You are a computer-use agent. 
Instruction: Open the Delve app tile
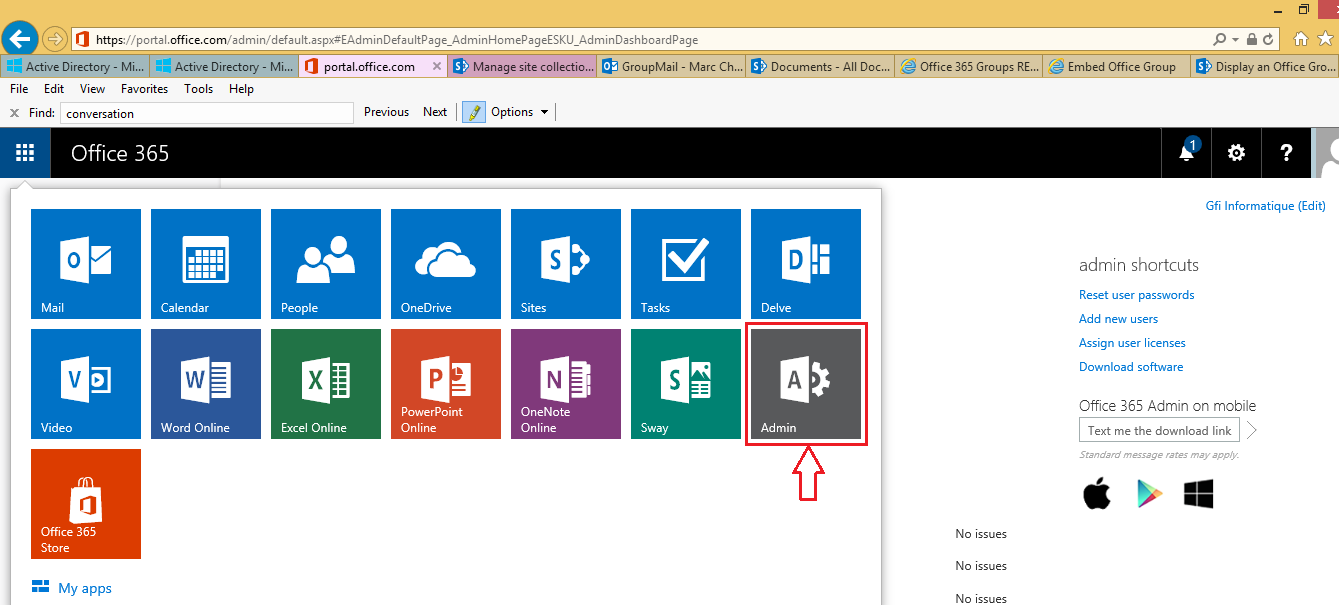[x=806, y=264]
